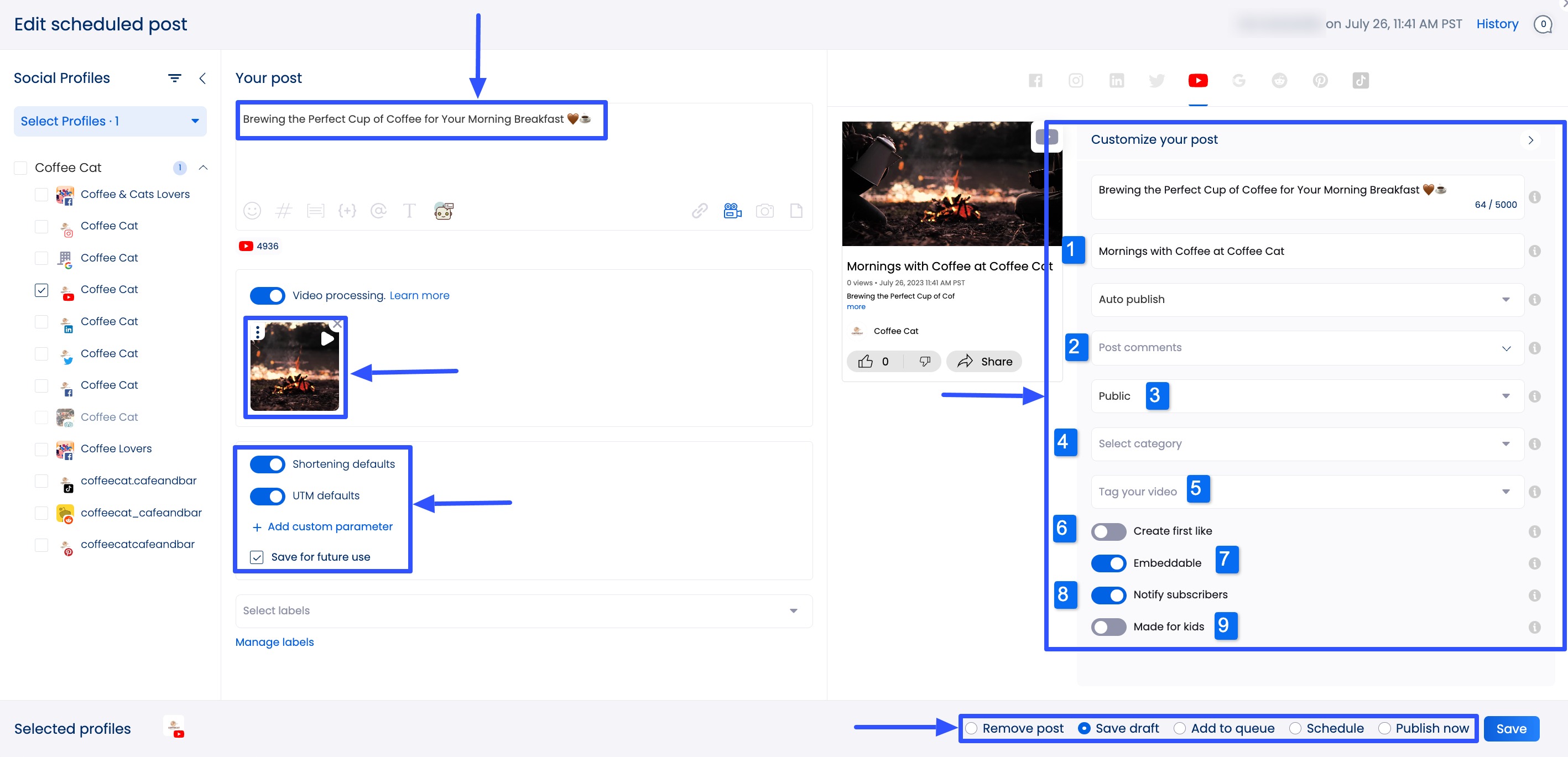Image resolution: width=1568 pixels, height=757 pixels.
Task: Click the add link chain icon
Action: coord(700,211)
